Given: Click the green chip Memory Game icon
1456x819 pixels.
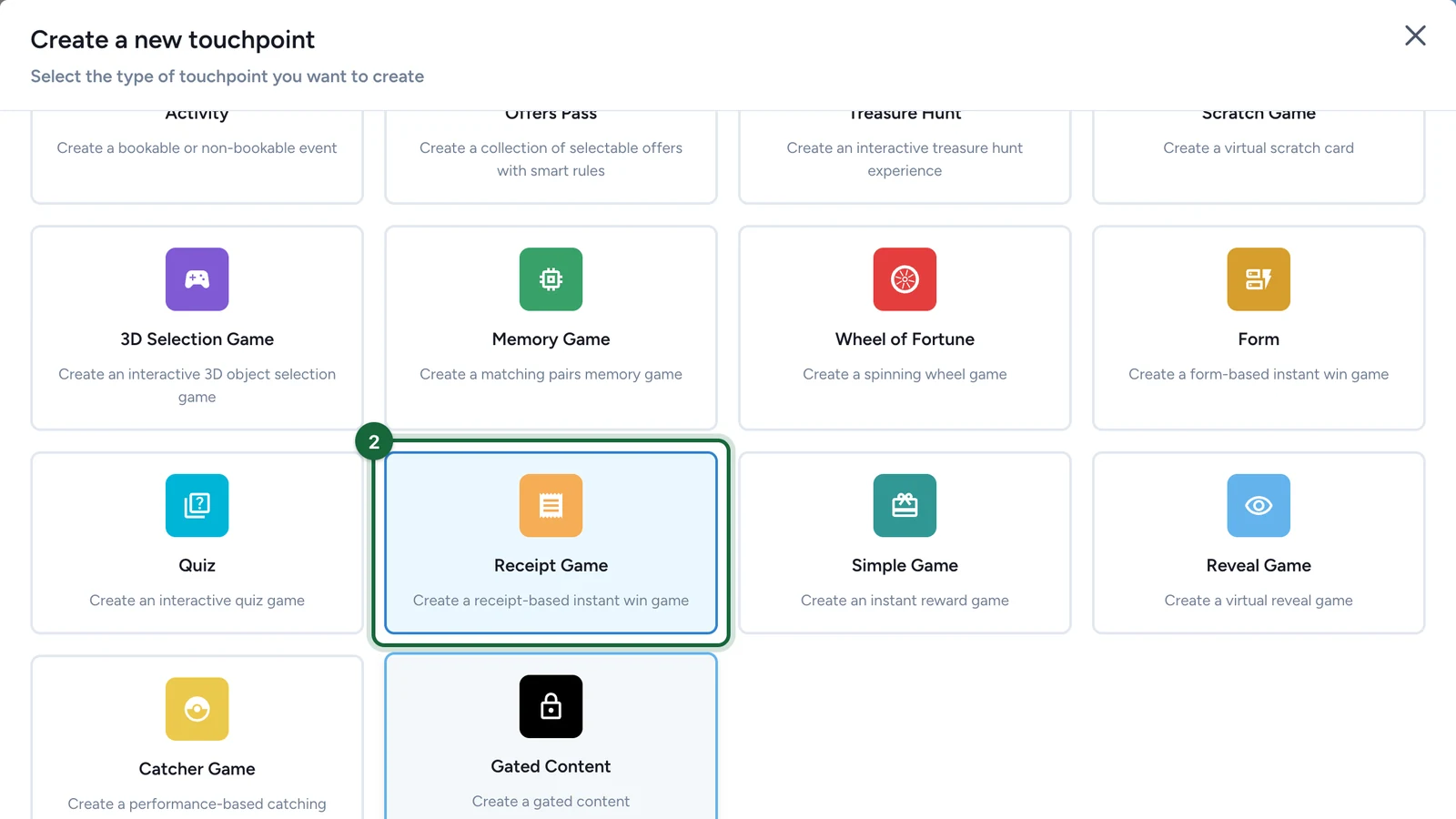Looking at the screenshot, I should click(x=551, y=279).
